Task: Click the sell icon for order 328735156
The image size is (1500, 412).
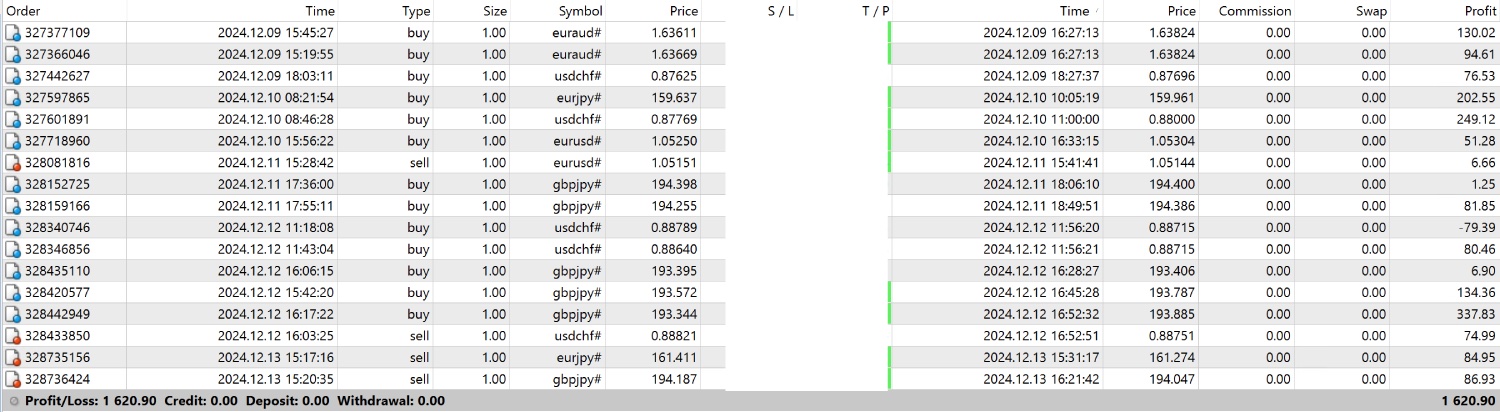Action: pyautogui.click(x=13, y=358)
